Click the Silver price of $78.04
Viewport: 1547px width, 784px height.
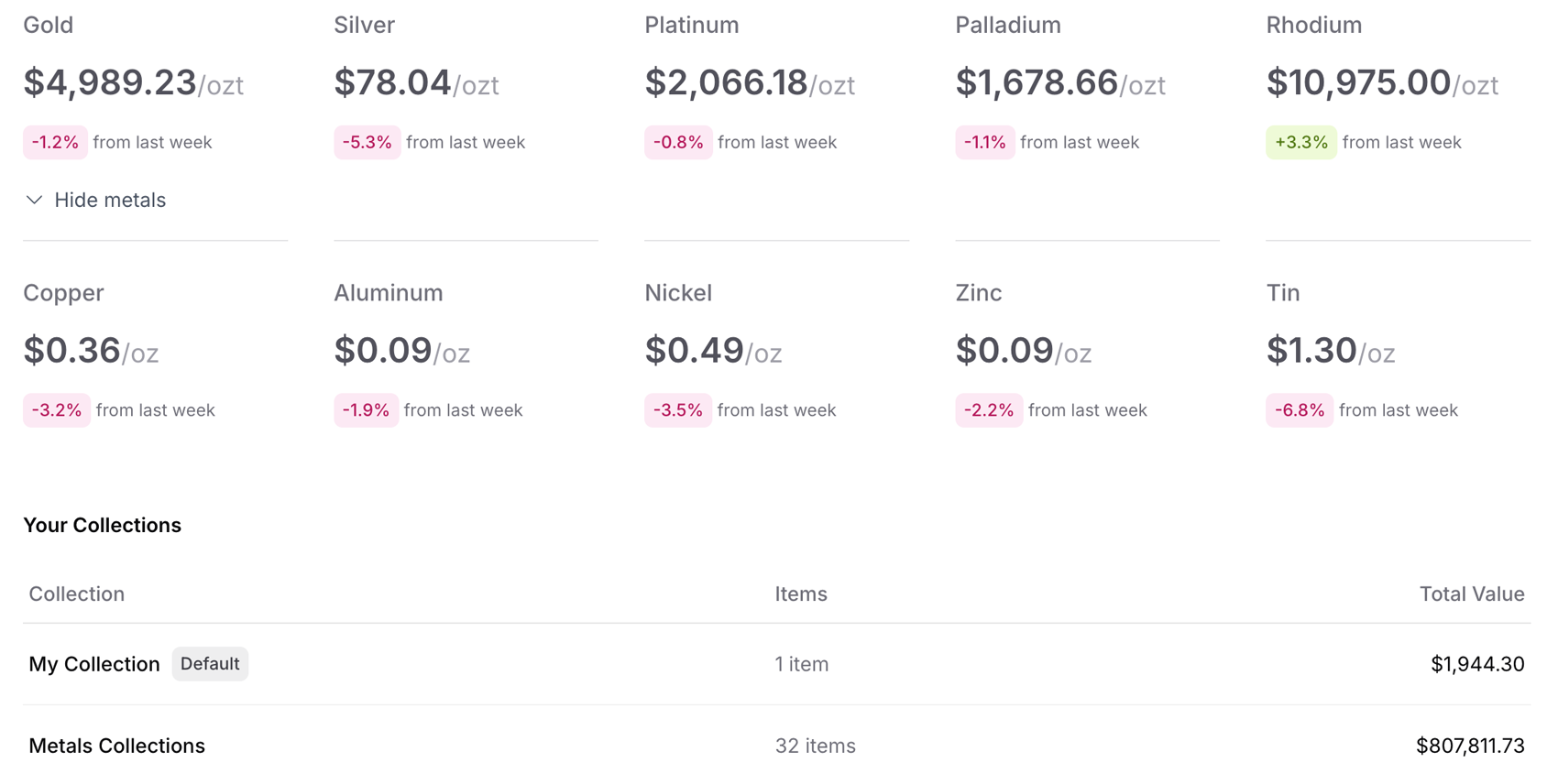point(392,82)
